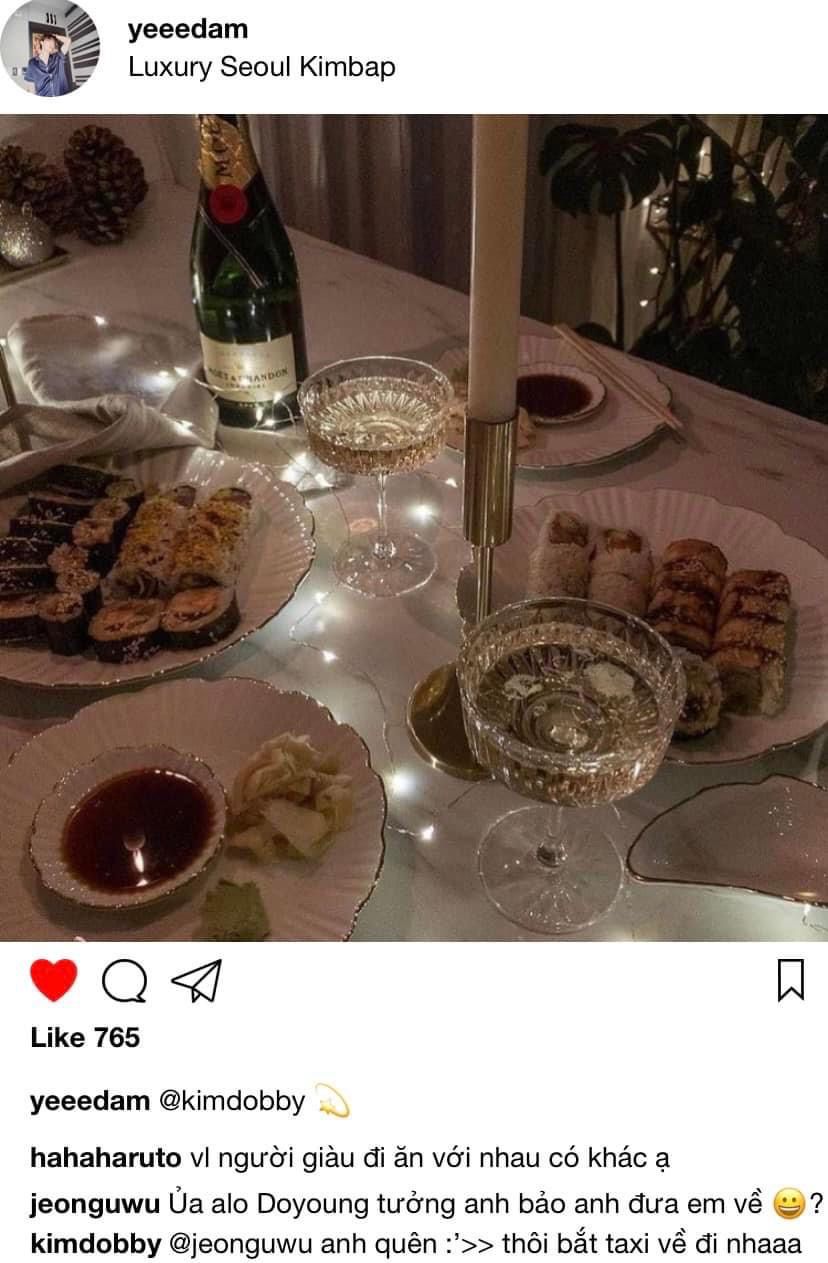Image resolution: width=828 pixels, height=1263 pixels.
Task: Open jeonguwu commenter profile
Action: coord(90,1202)
